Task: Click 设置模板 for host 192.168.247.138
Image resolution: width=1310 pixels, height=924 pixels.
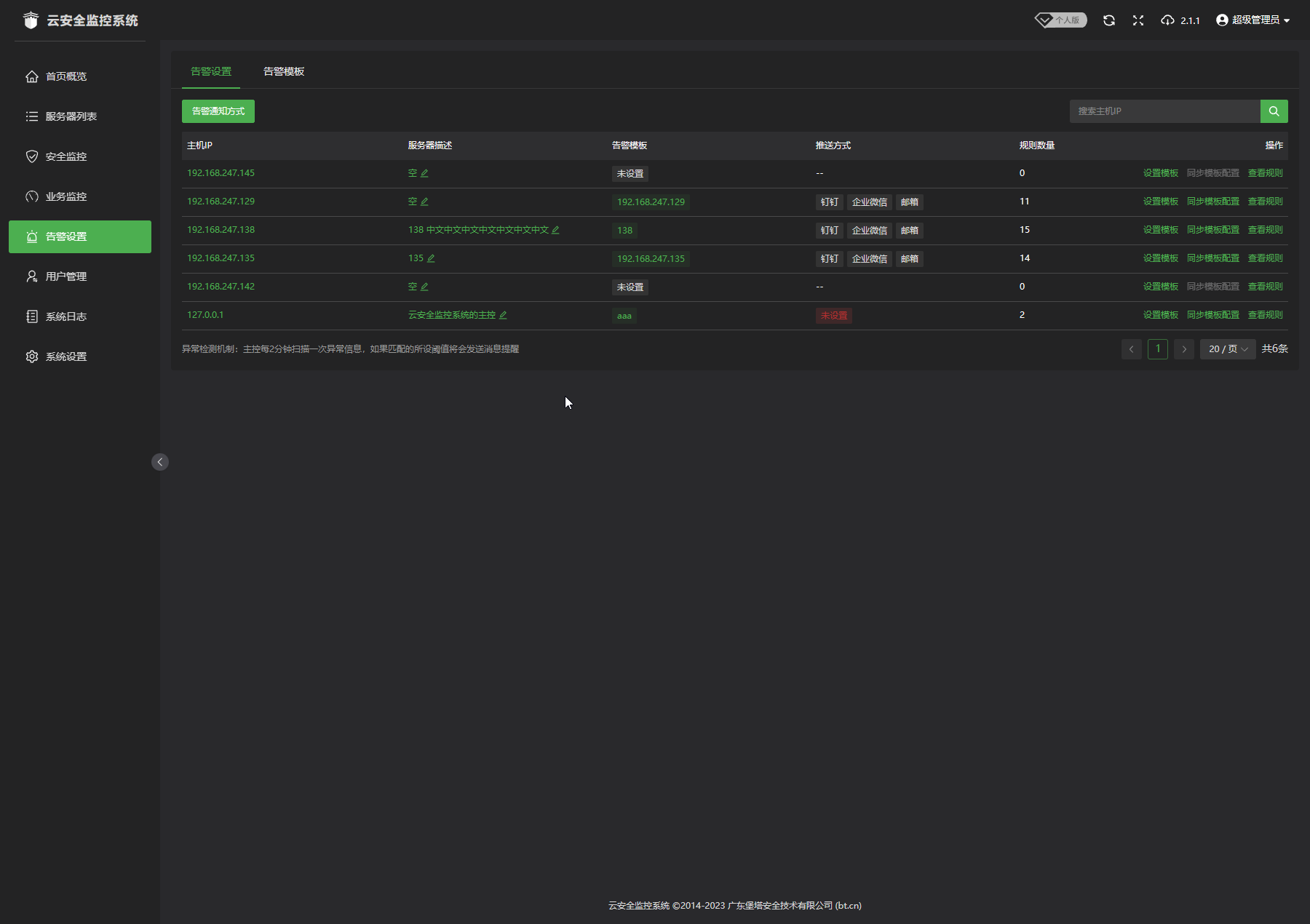Action: click(1160, 230)
